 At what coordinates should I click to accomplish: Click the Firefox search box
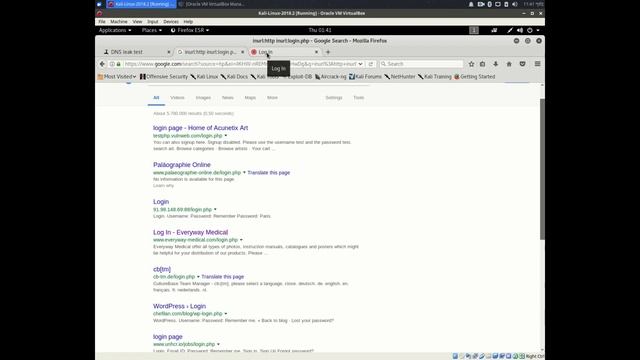[421, 64]
